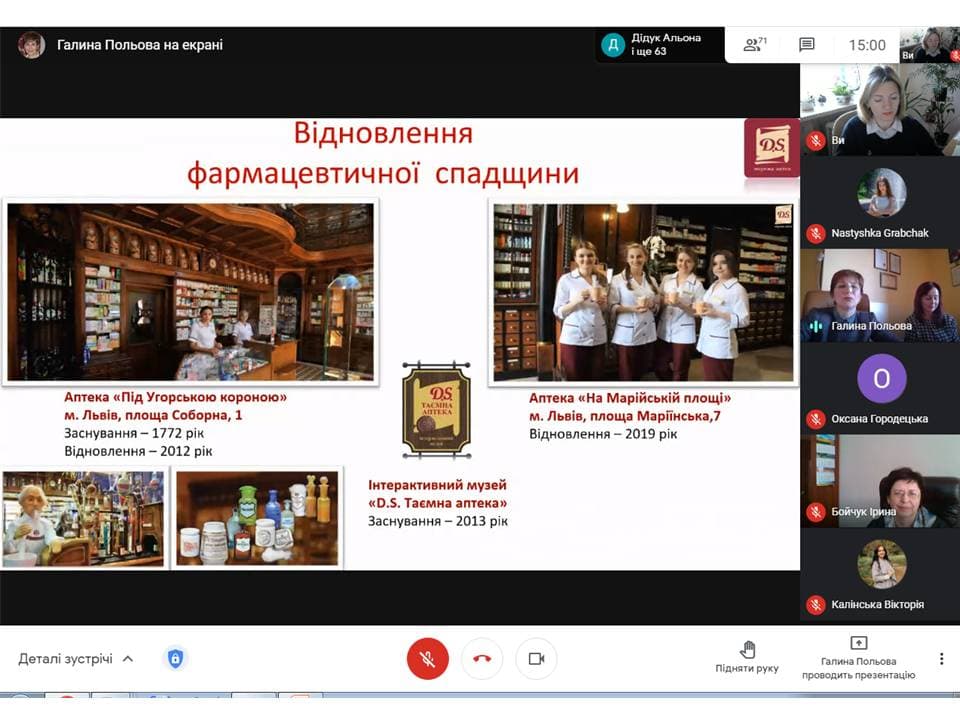This screenshot has width=960, height=720.
Task: Click the text 'Відновлення – 2019 рік'
Action: pyautogui.click(x=603, y=434)
